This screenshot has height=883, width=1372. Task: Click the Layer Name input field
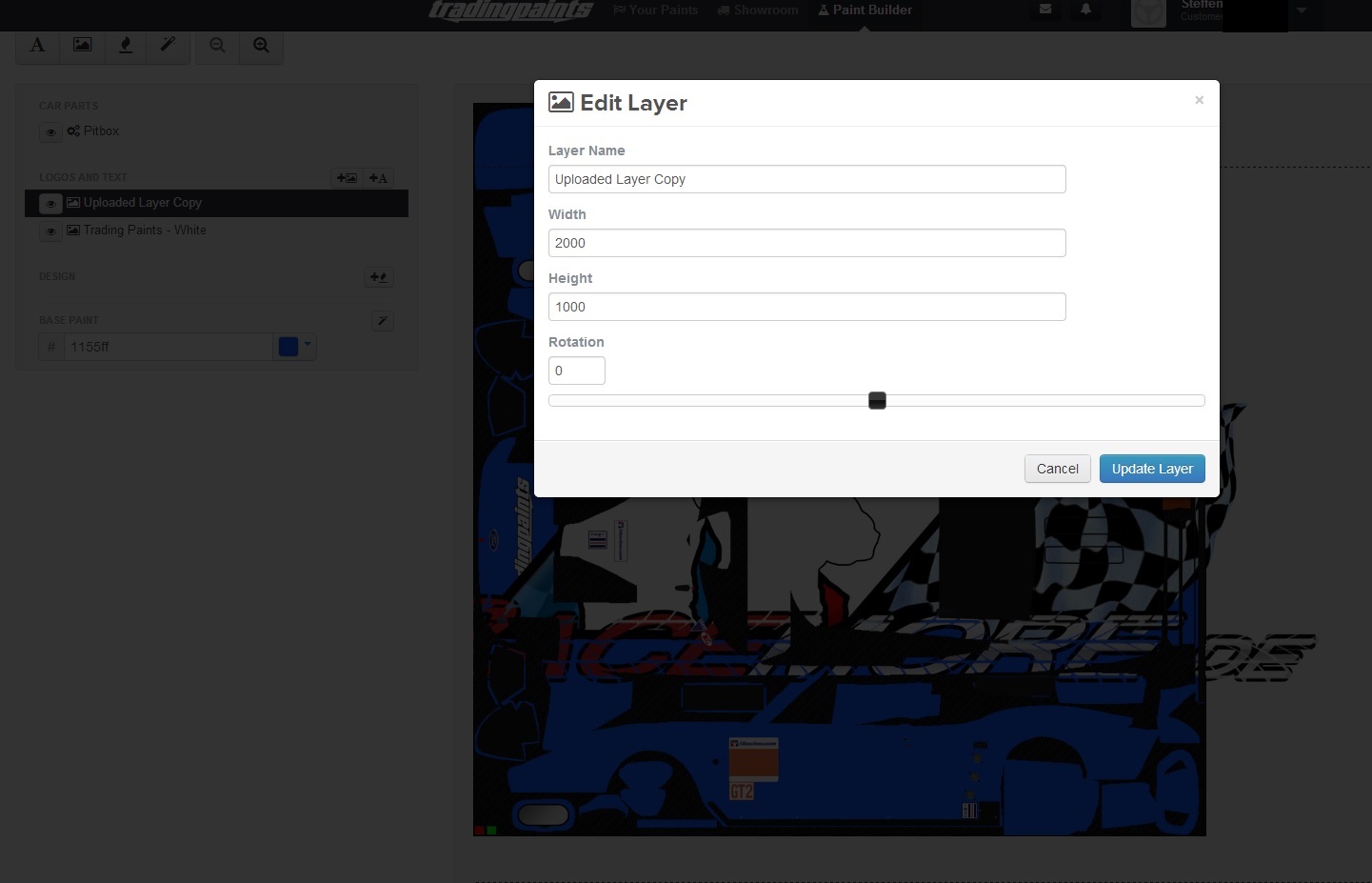pos(806,179)
